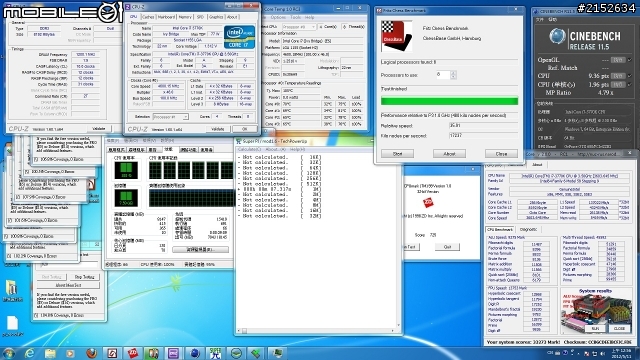Click CLOSE in the System results panel
The height and width of the screenshot is (360, 640).
point(619,328)
